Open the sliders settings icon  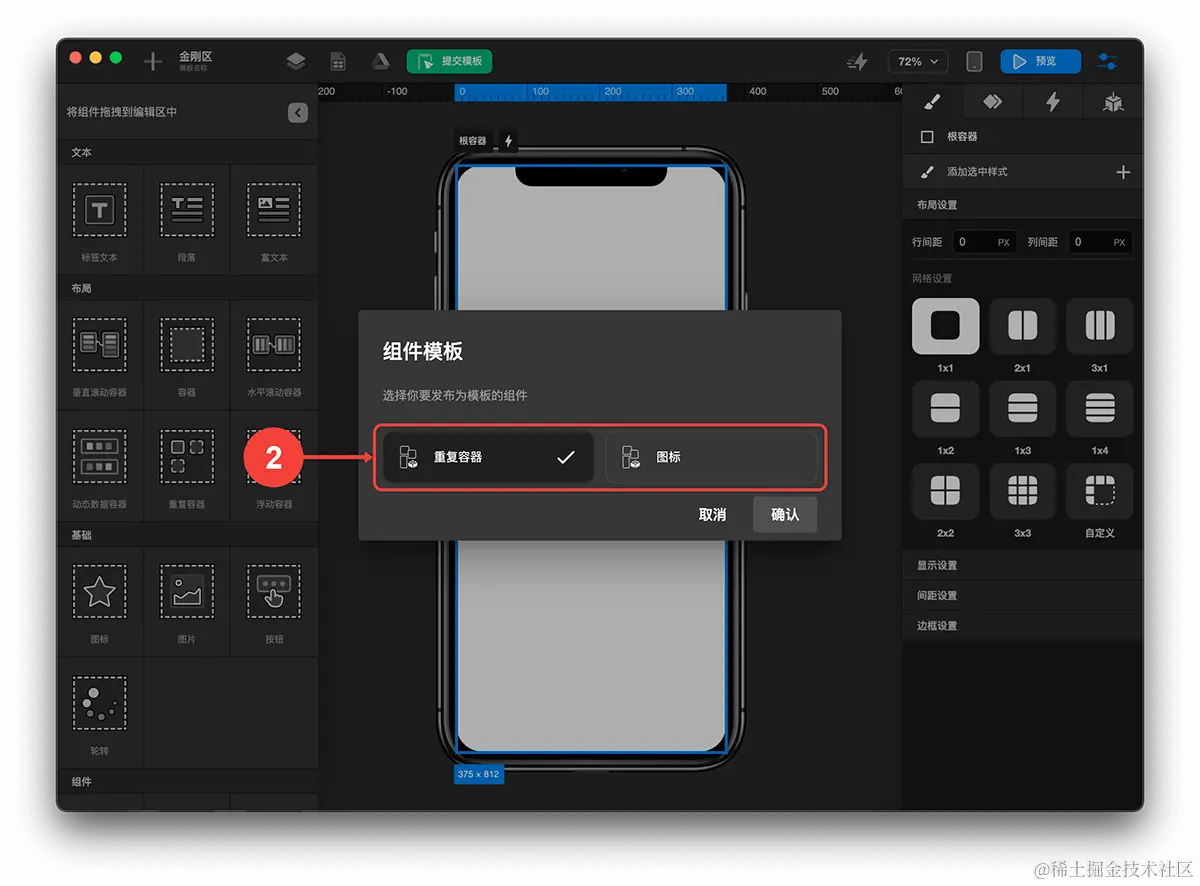tap(1108, 62)
